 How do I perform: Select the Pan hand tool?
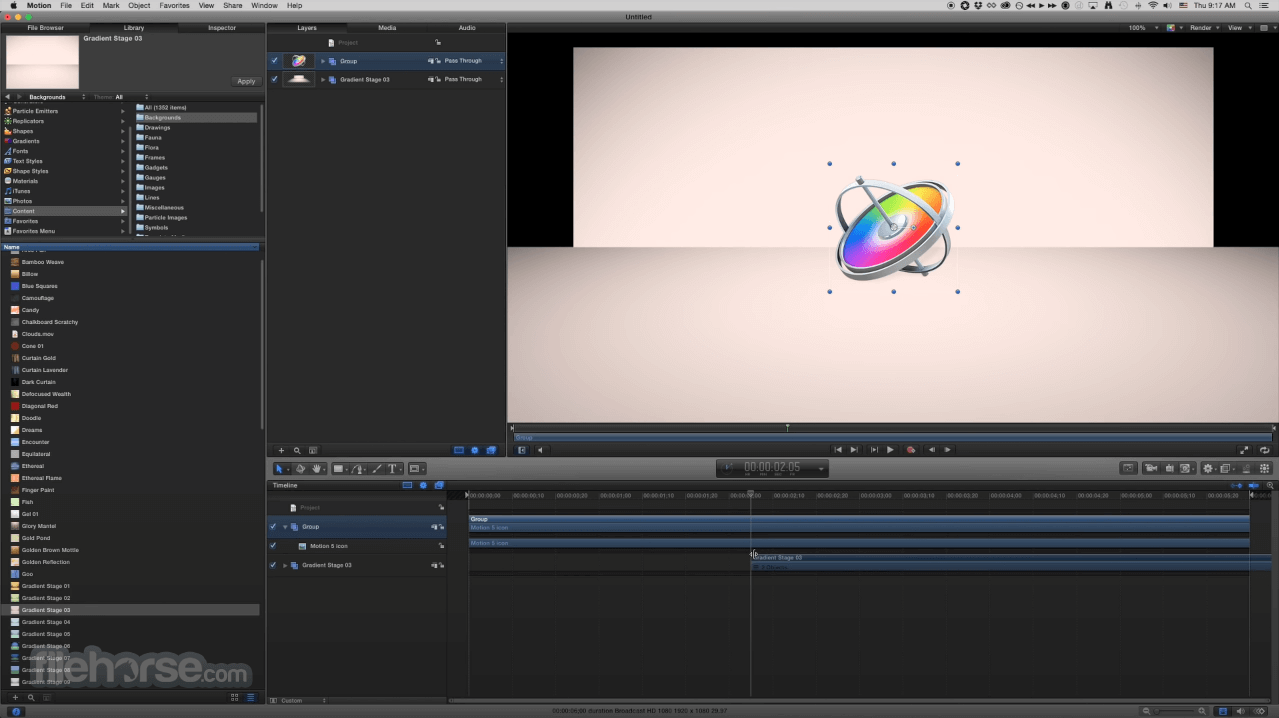pos(317,468)
